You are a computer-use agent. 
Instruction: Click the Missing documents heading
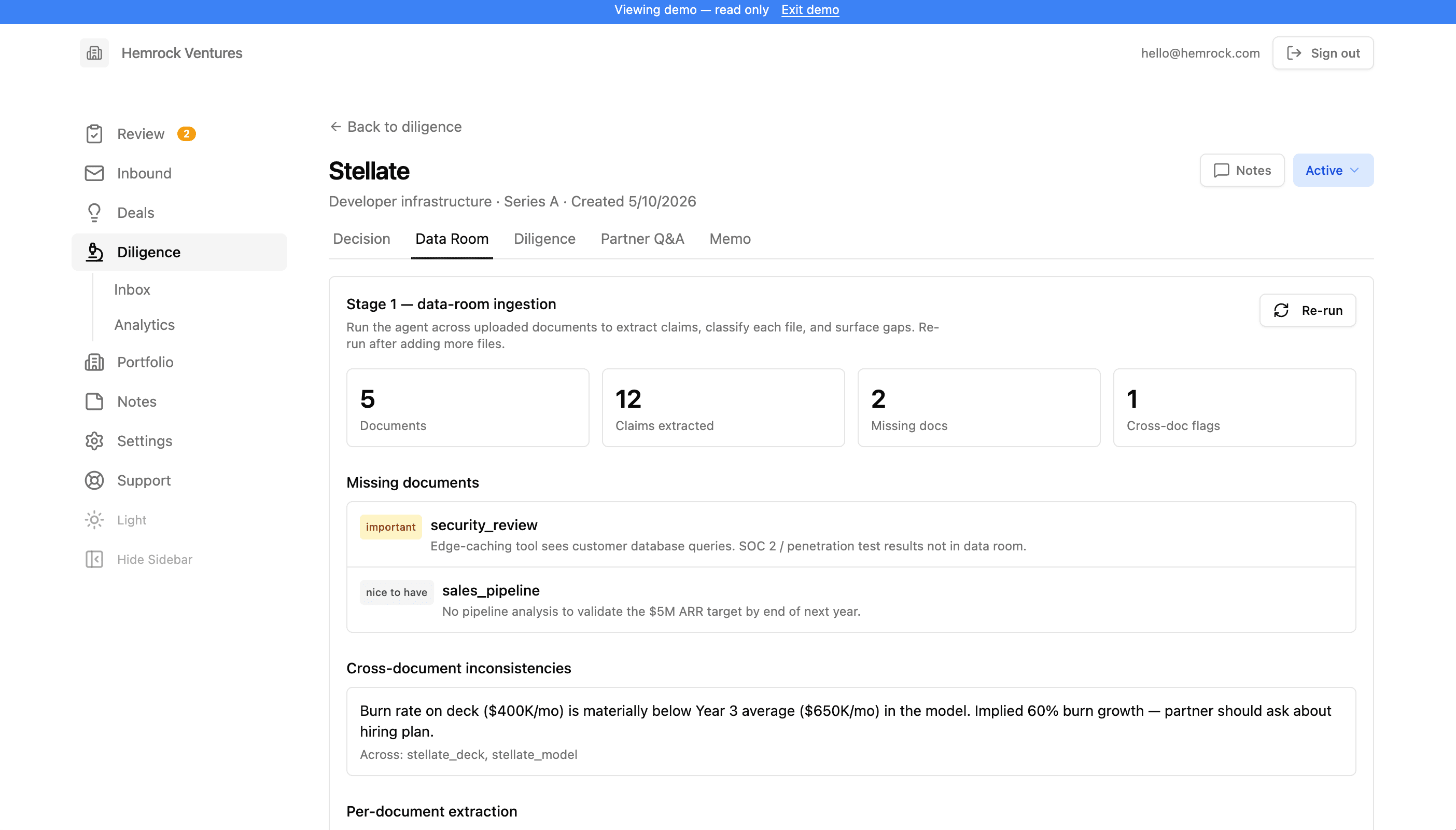click(x=412, y=483)
